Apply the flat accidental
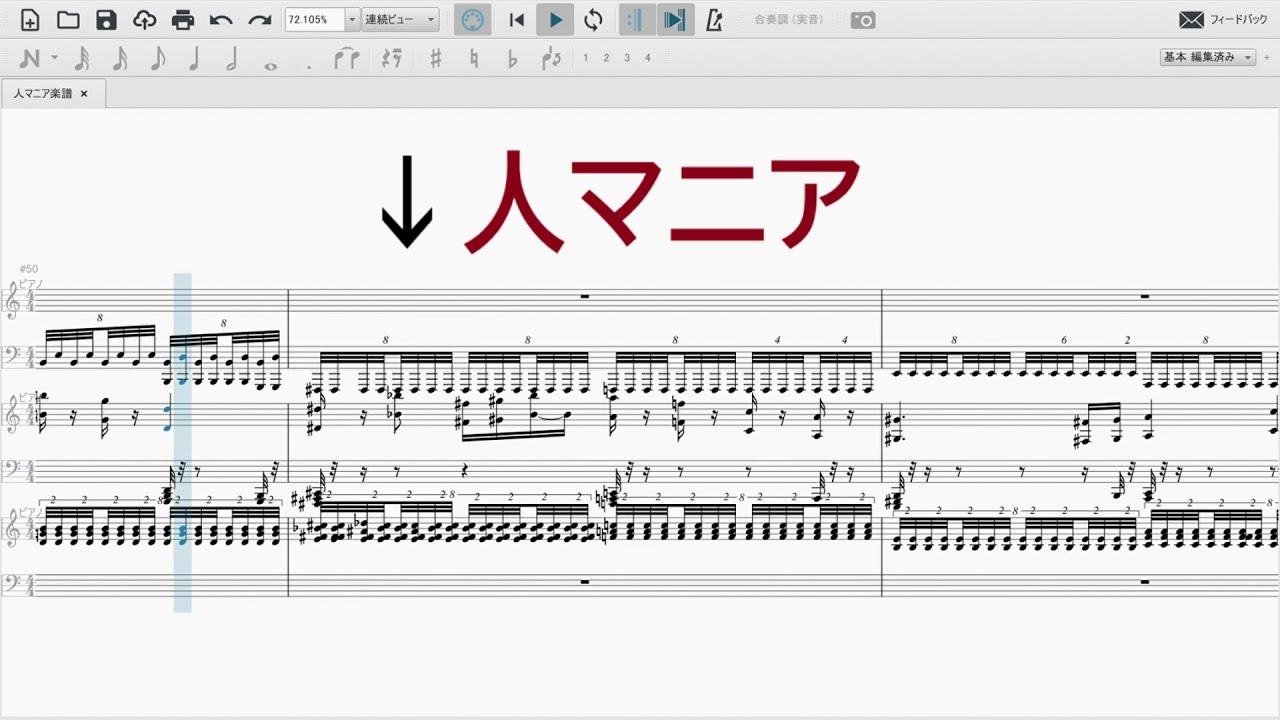1280x720 pixels. [512, 59]
